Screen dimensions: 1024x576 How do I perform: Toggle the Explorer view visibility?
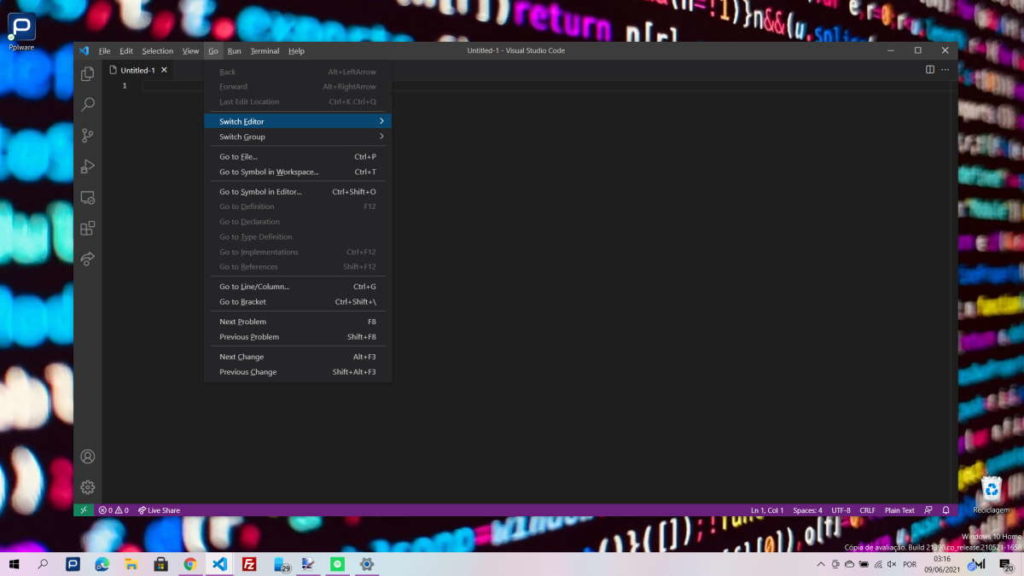pyautogui.click(x=87, y=73)
